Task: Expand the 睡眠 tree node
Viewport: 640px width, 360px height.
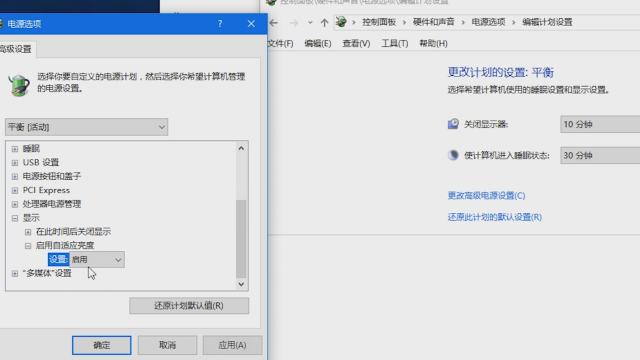Action: click(15, 149)
